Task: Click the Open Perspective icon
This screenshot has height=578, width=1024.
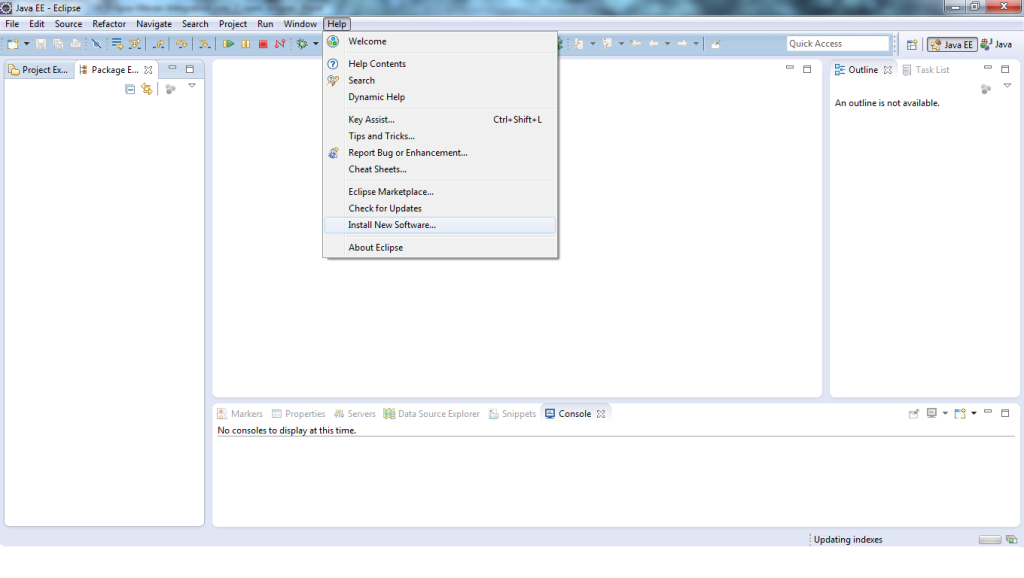Action: [x=912, y=44]
